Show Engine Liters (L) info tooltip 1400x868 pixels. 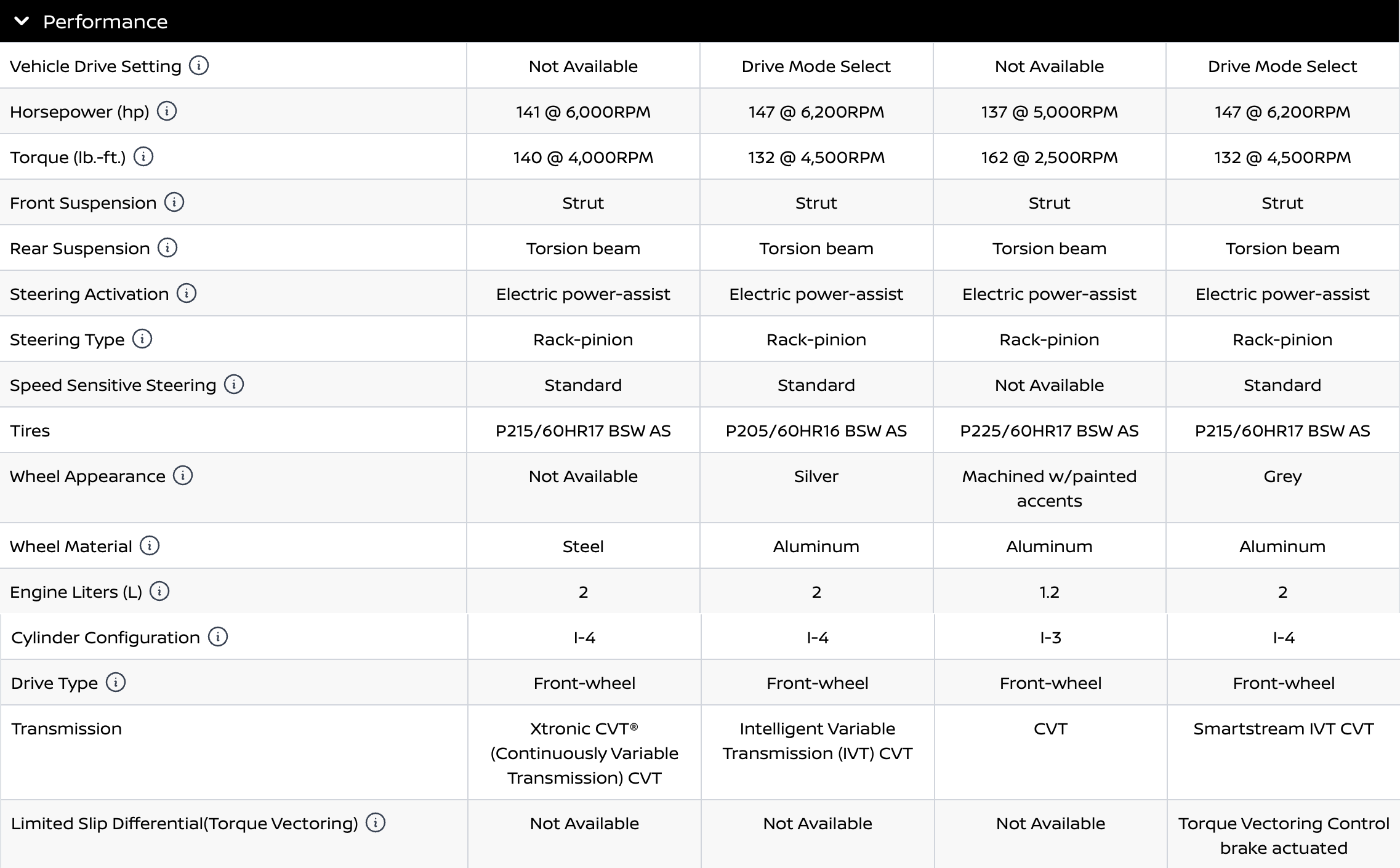[159, 591]
